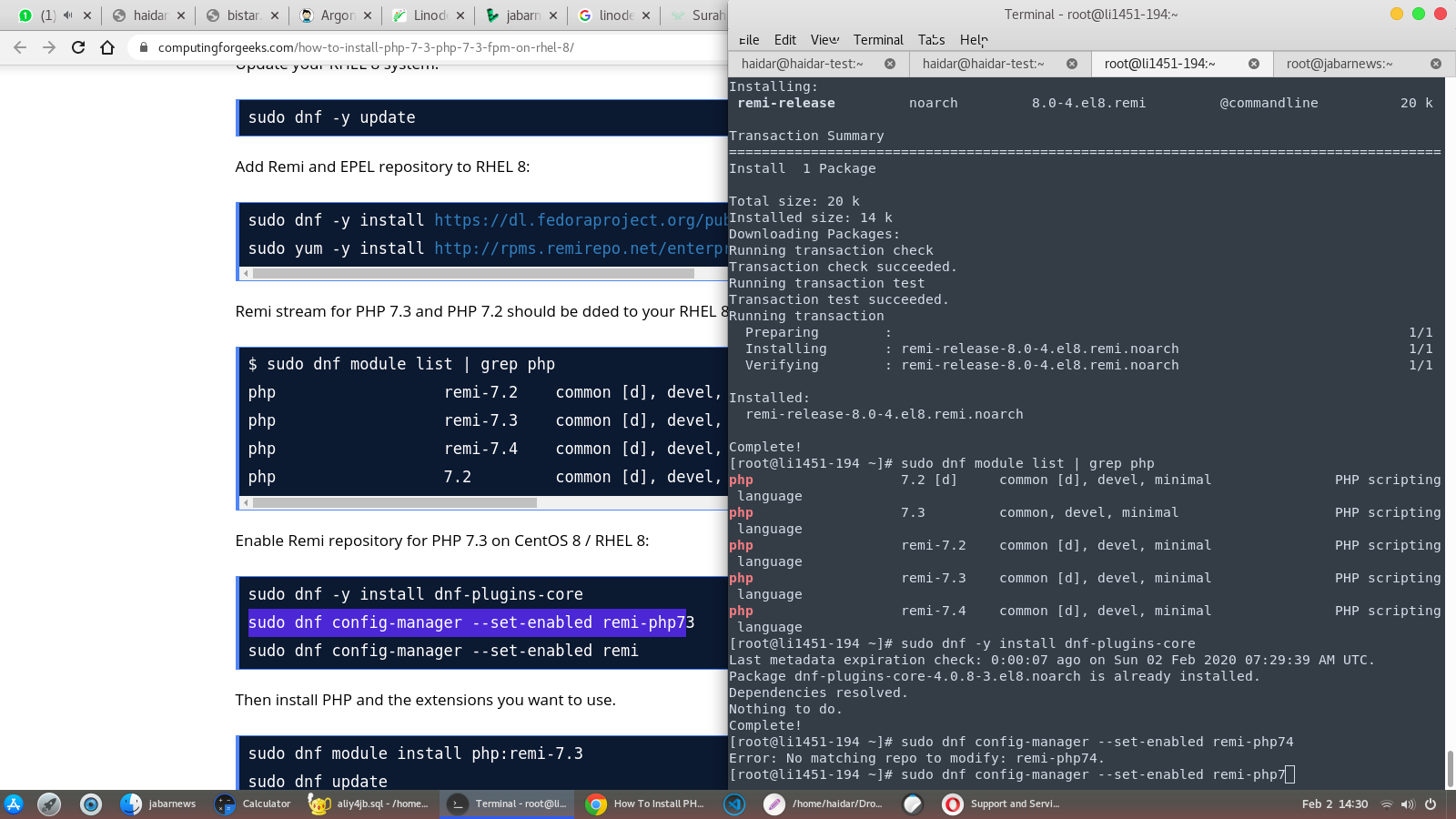The width and height of the screenshot is (1456, 819).
Task: Mute the audio-playing browser tab
Action: pos(67,15)
